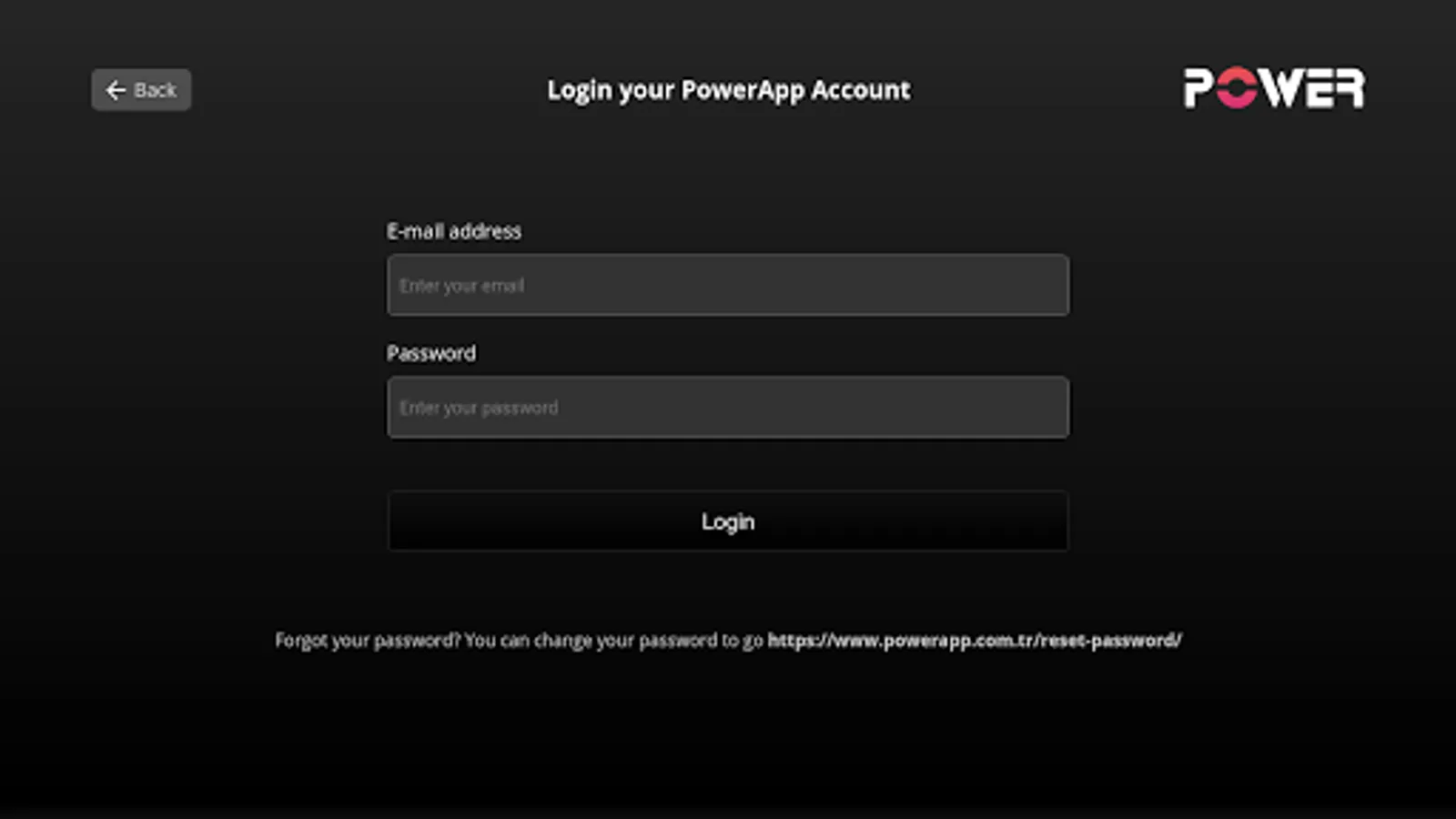Click the "Login your PowerApp Account" heading
The width and height of the screenshot is (1456, 819).
728,90
